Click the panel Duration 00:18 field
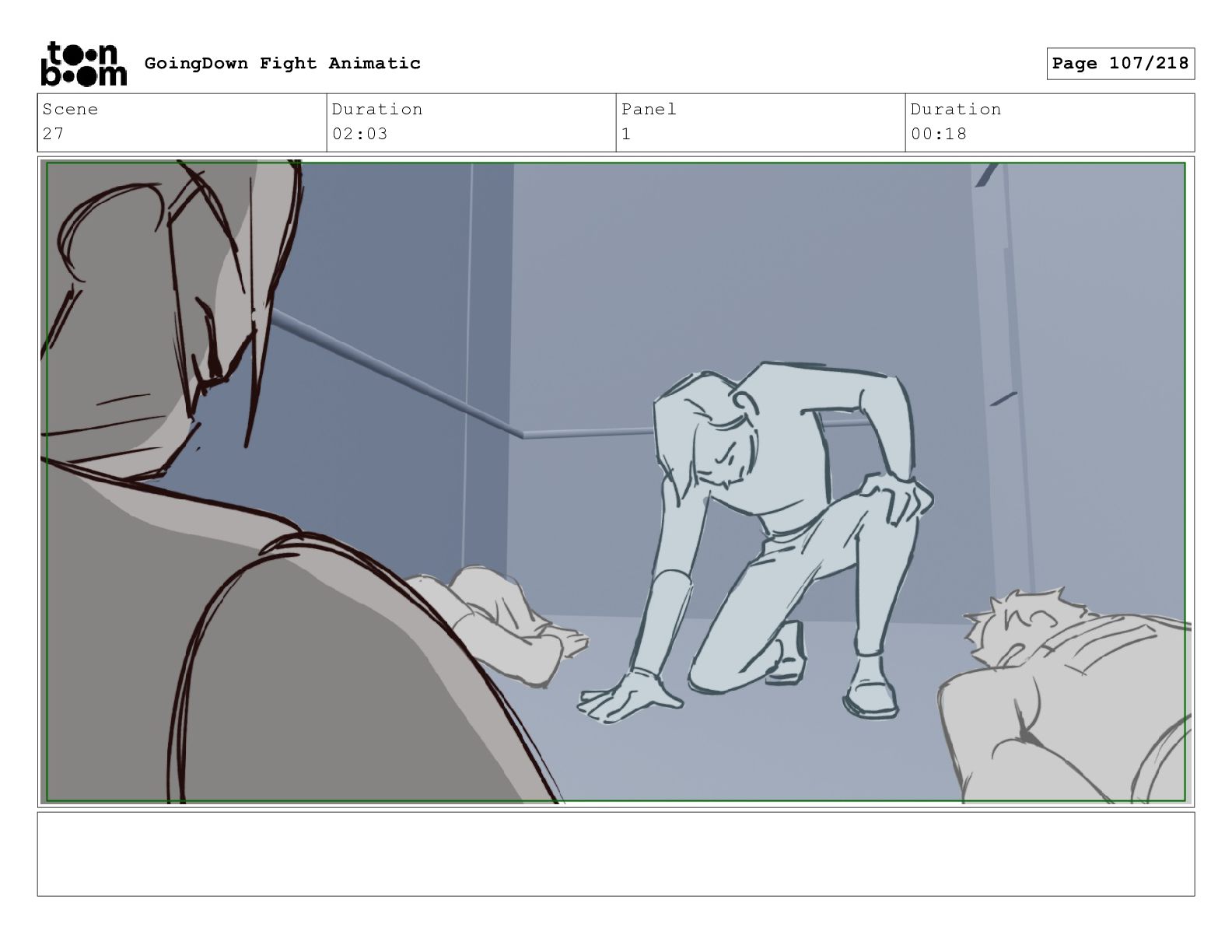 coord(1050,122)
